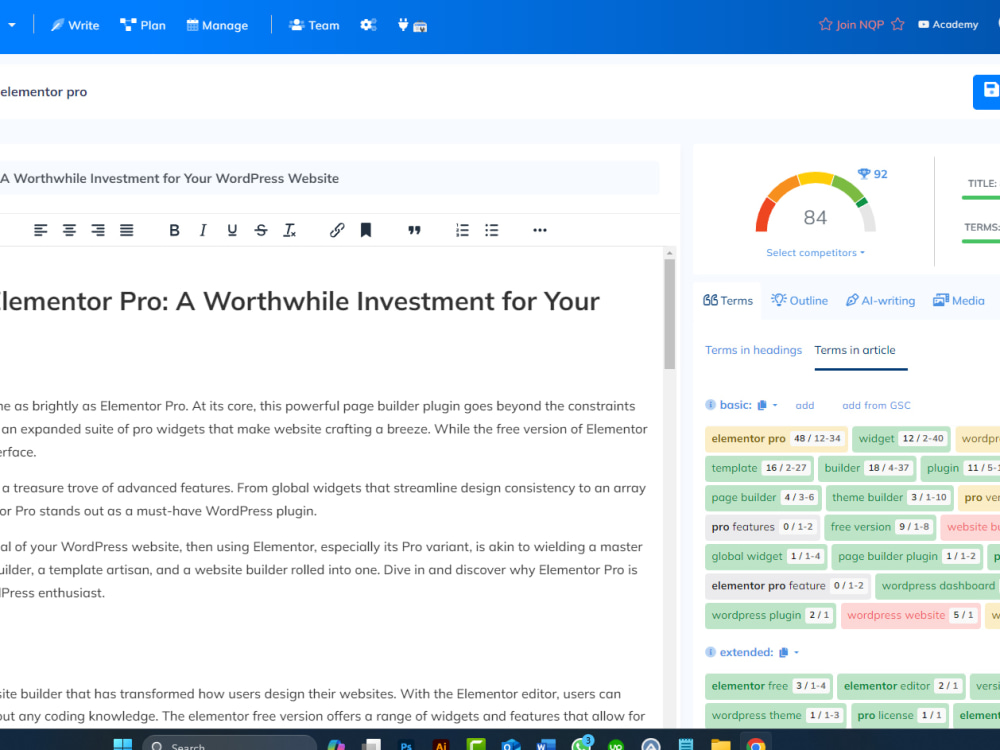Open File Explorer from the taskbar

pos(721,745)
